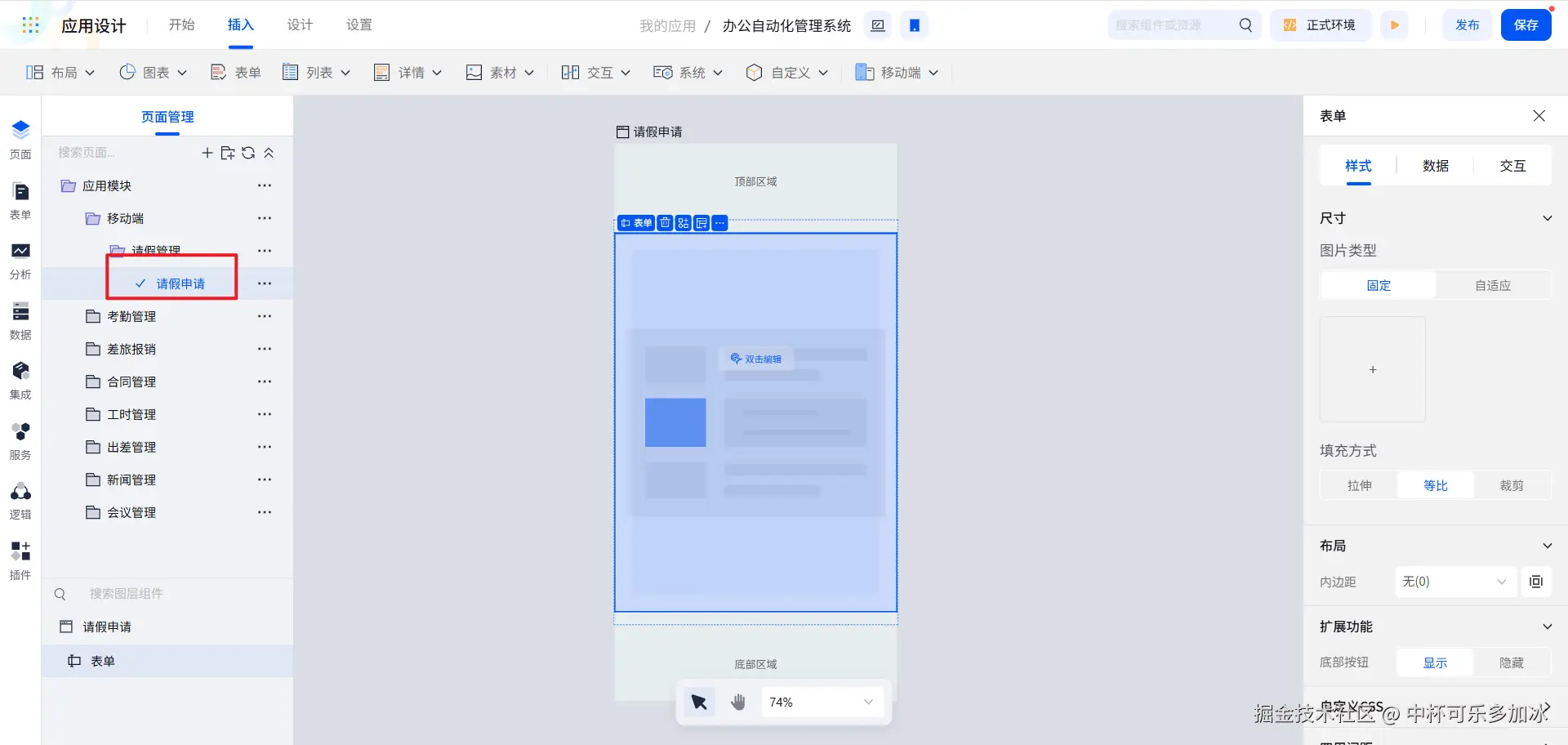Switch to desktop preview mode icon

tap(878, 25)
